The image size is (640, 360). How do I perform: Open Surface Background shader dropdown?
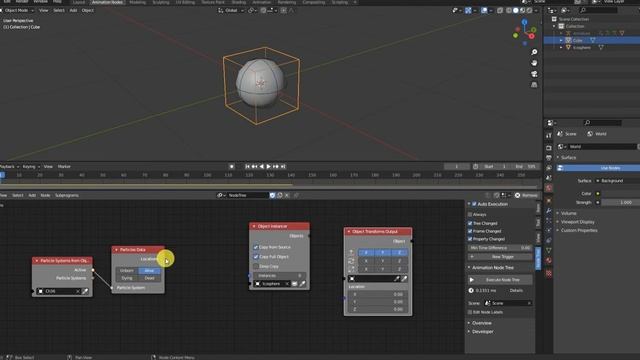(x=617, y=181)
